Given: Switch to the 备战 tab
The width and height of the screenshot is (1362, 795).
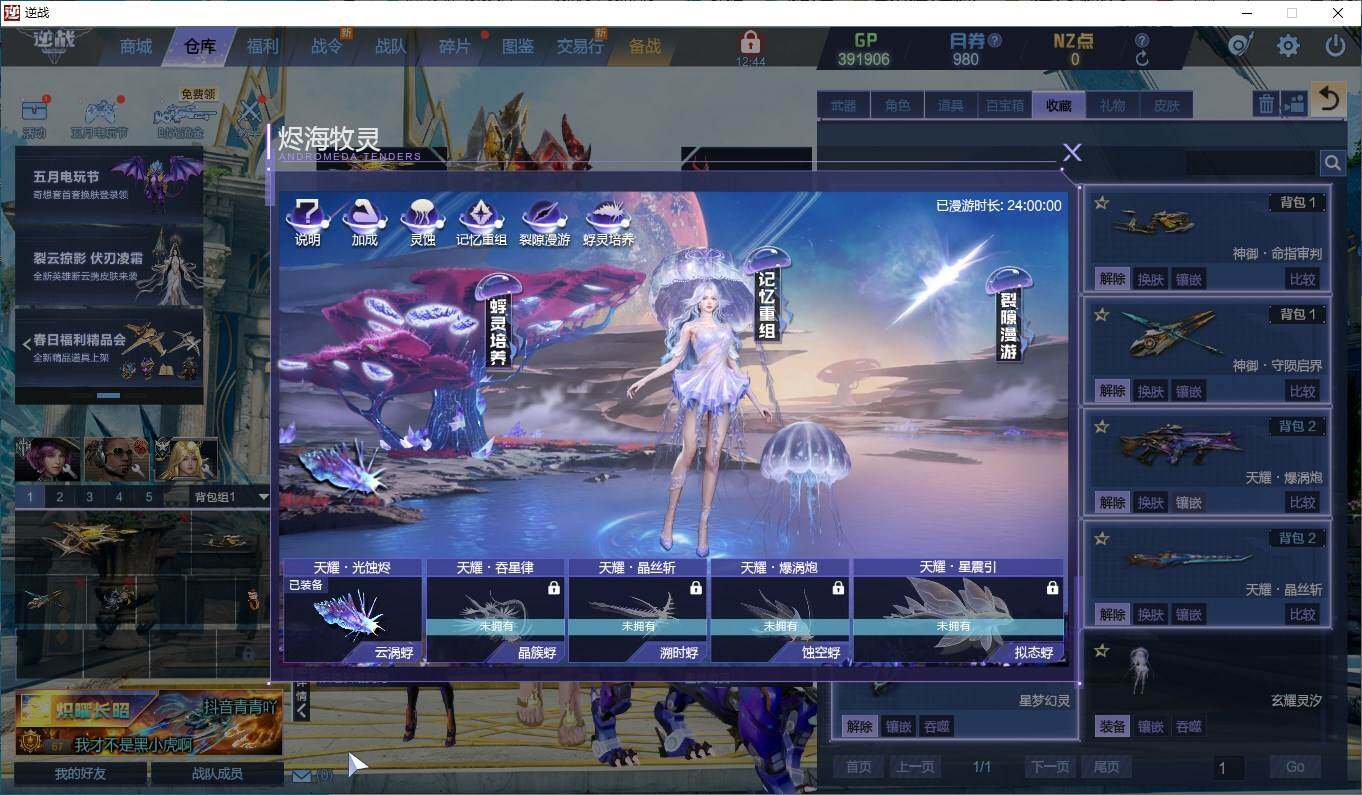Looking at the screenshot, I should click(645, 46).
